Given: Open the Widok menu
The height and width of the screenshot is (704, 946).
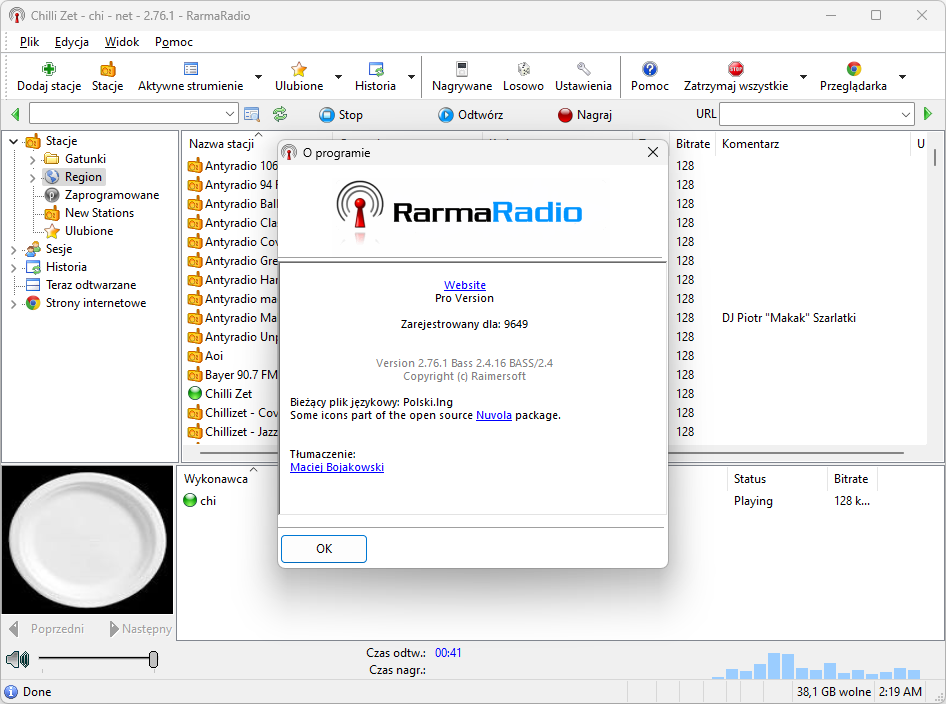Looking at the screenshot, I should click(x=122, y=42).
